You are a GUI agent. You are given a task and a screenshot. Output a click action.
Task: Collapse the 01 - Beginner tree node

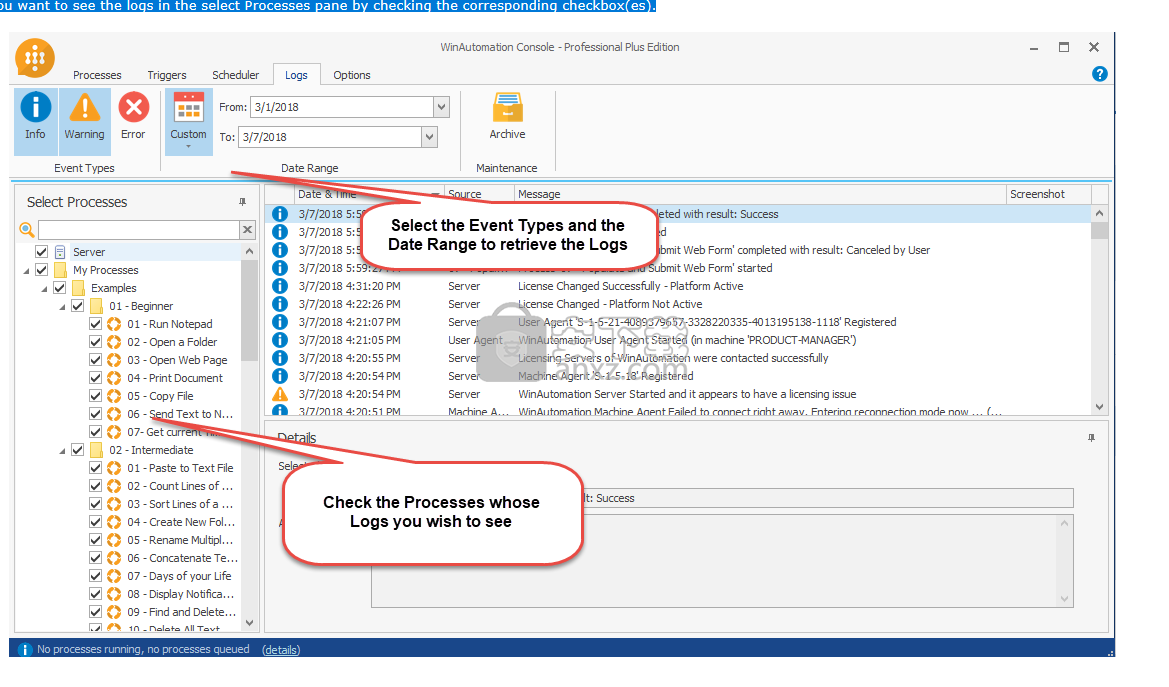point(63,307)
